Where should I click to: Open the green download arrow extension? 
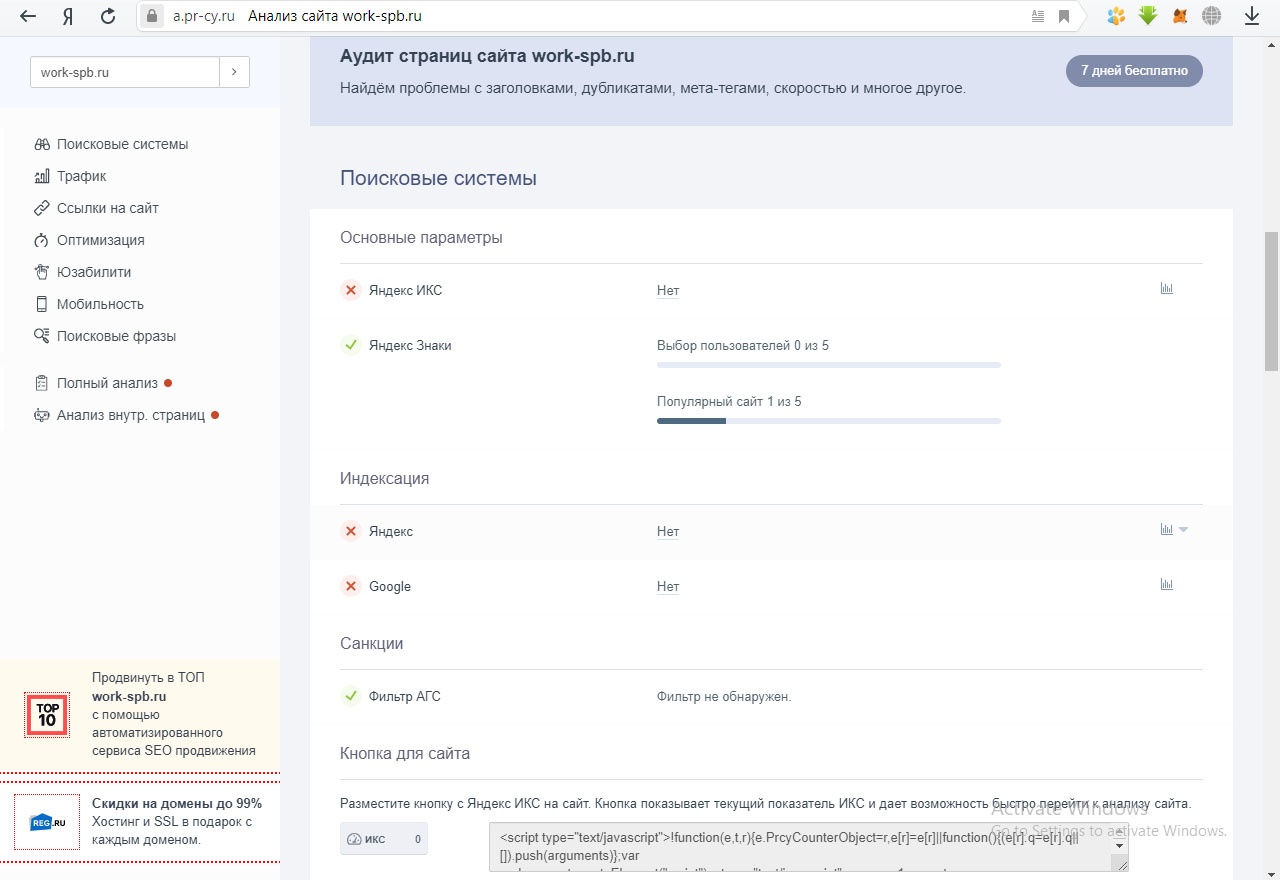1148,16
